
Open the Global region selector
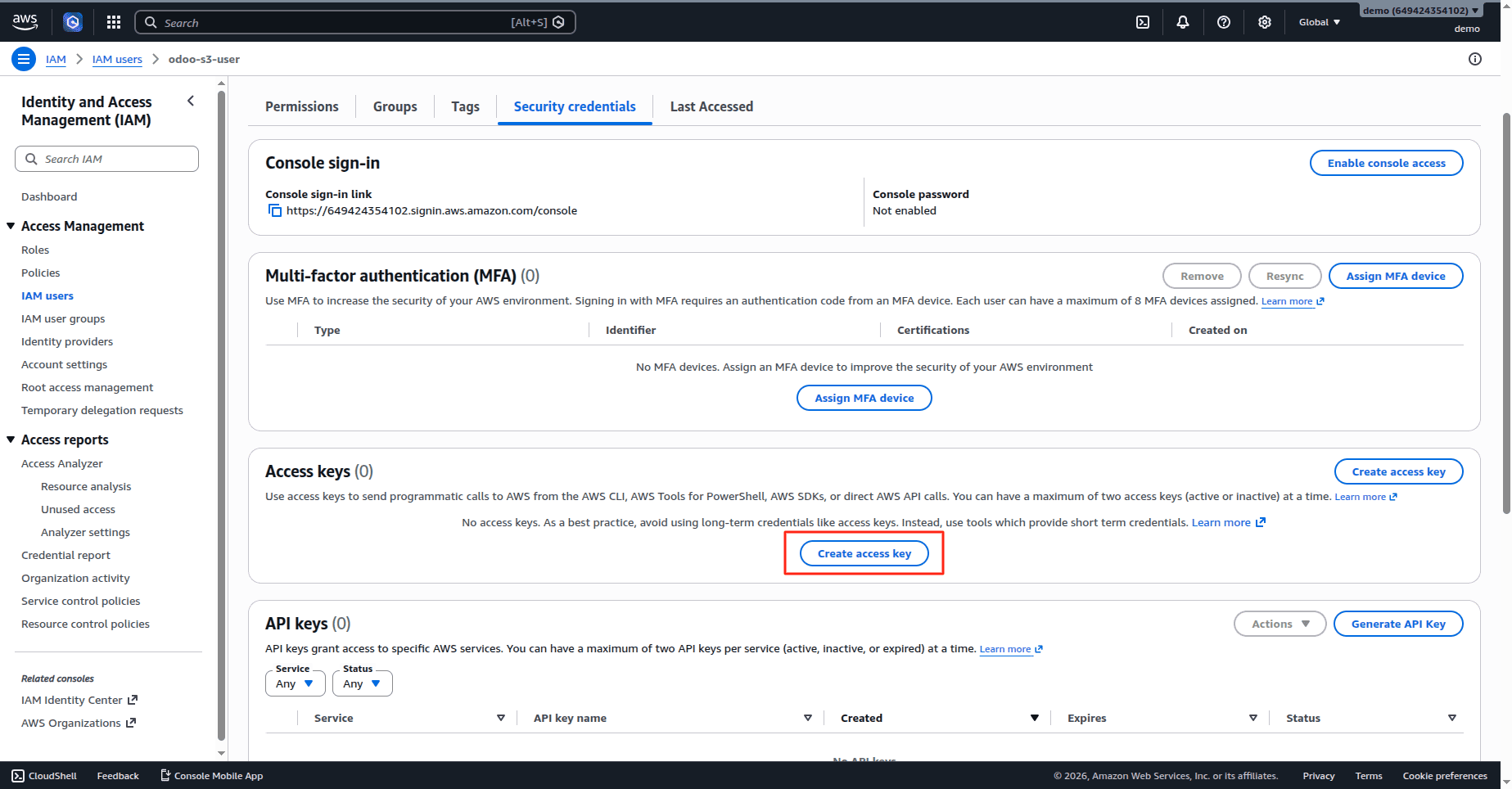1319,22
